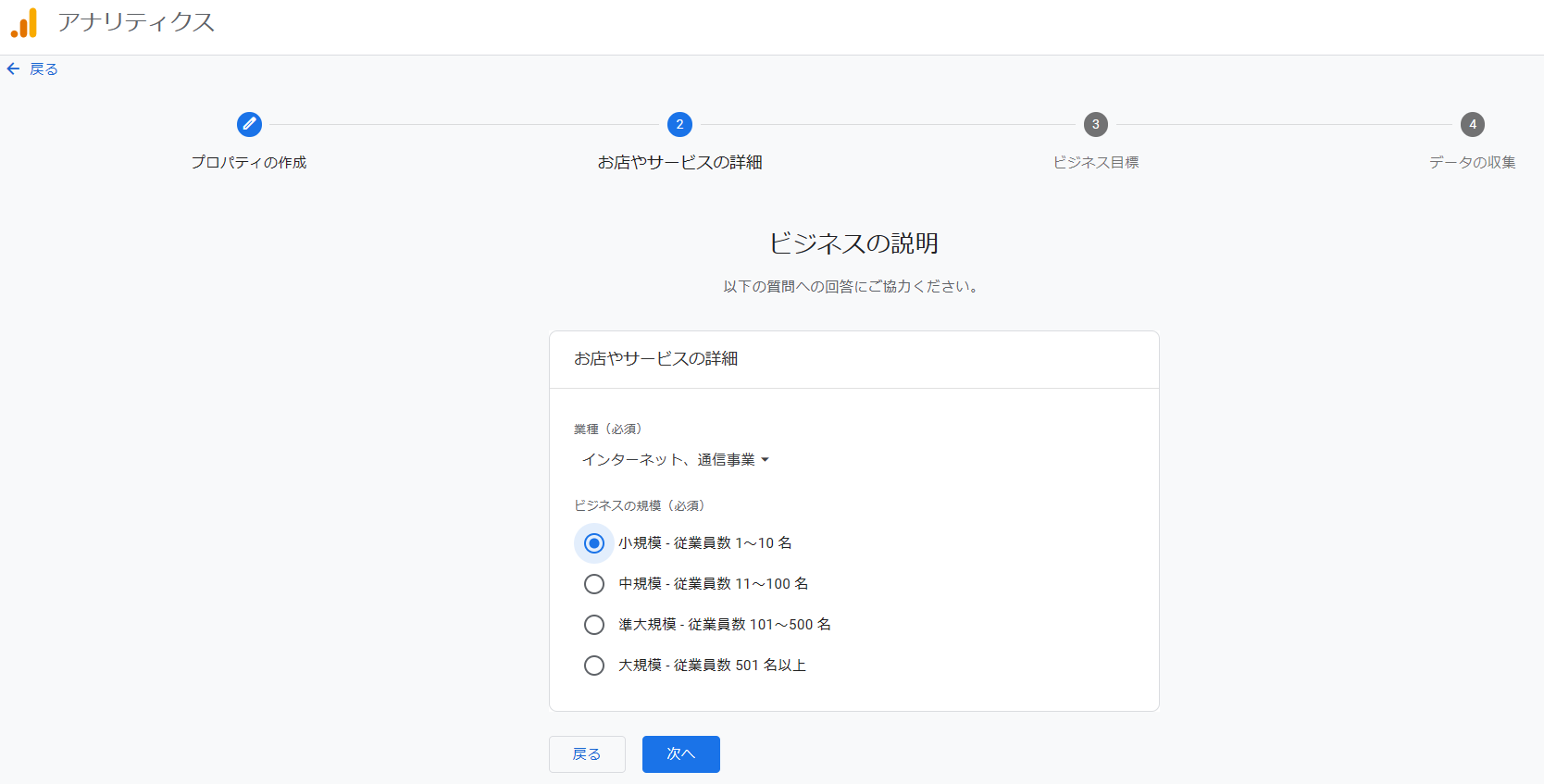
Task: Click the 次へ button
Action: [x=681, y=754]
